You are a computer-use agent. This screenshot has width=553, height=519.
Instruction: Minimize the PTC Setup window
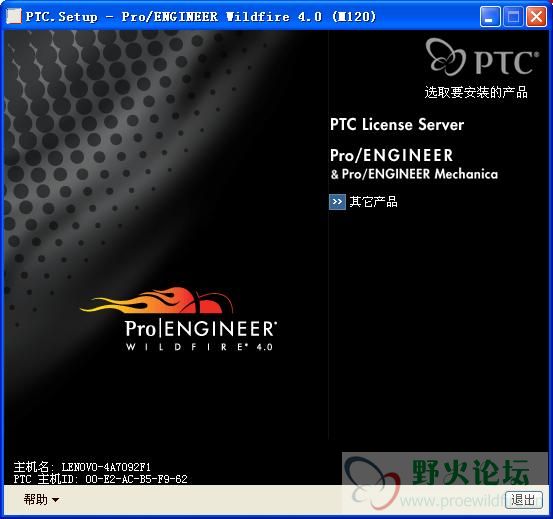point(490,17)
